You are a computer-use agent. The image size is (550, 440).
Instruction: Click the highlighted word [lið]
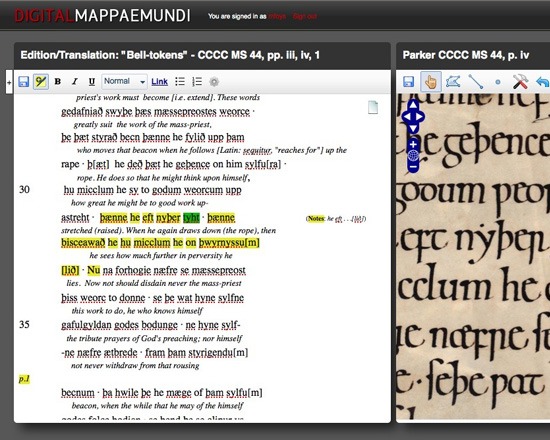(x=70, y=270)
